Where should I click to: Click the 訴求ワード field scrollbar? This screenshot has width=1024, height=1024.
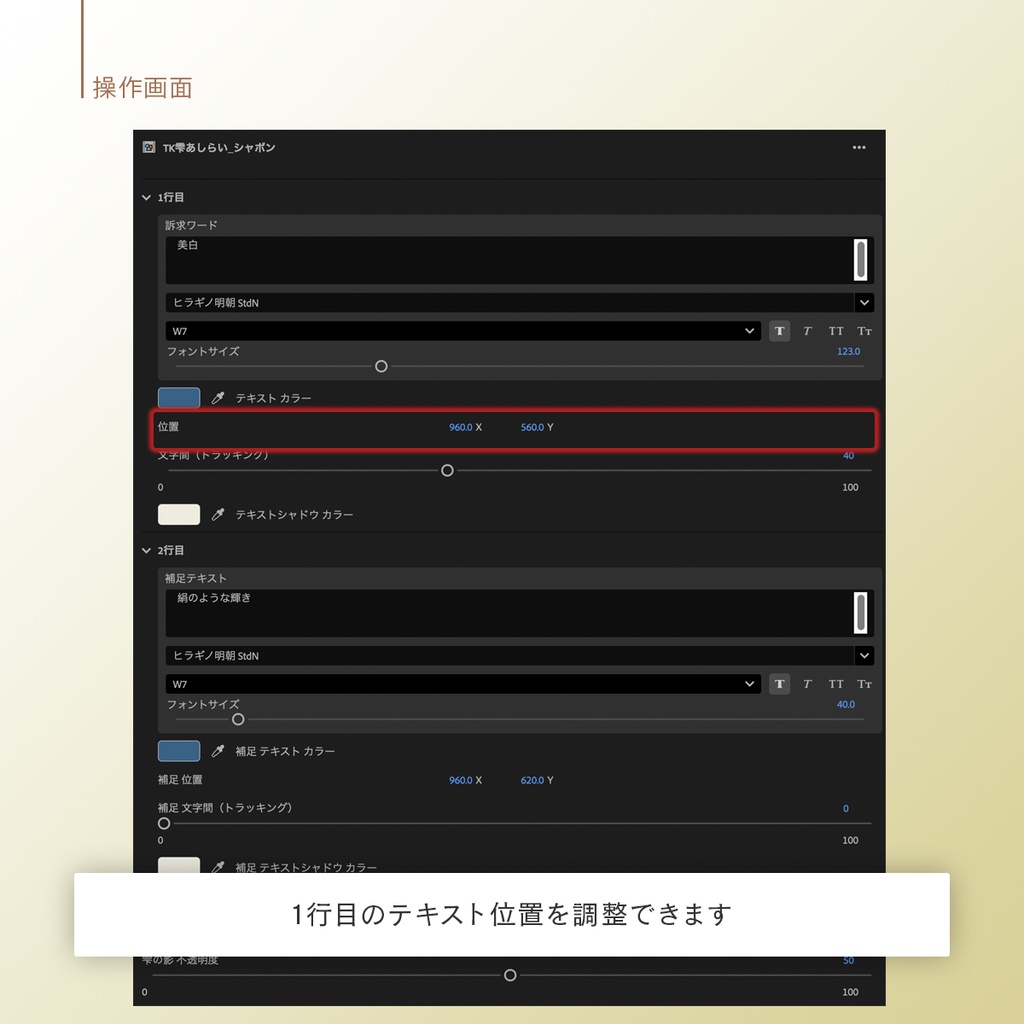point(861,260)
